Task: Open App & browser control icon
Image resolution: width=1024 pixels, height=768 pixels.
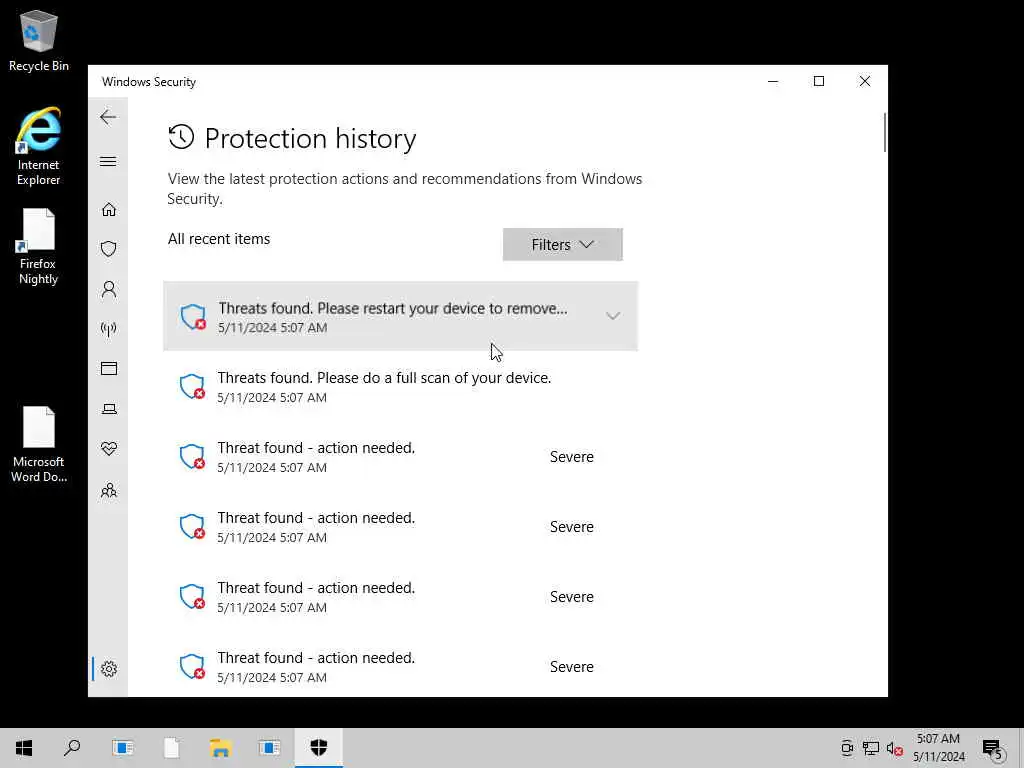Action: [109, 369]
